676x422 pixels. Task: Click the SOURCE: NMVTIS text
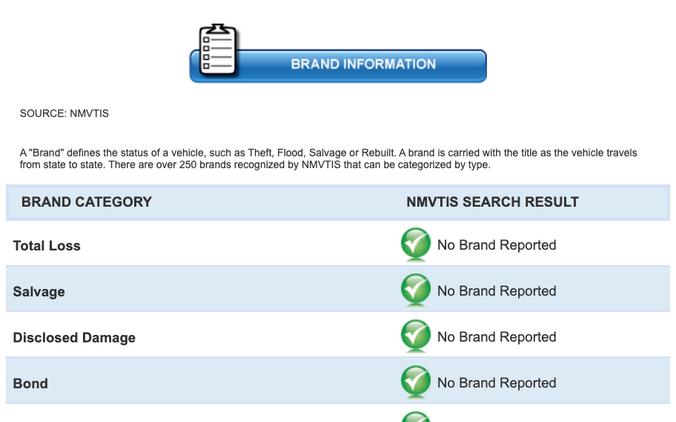click(64, 113)
